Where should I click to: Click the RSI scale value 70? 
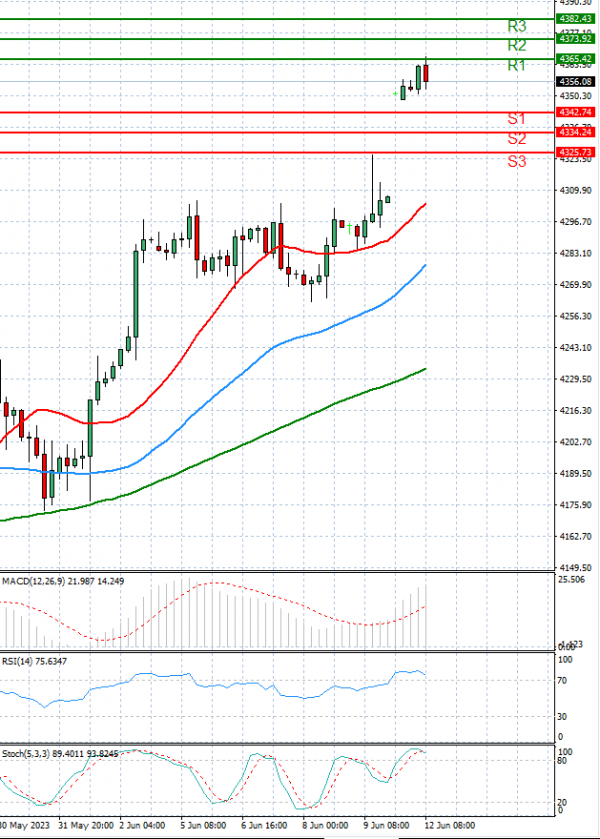point(563,681)
